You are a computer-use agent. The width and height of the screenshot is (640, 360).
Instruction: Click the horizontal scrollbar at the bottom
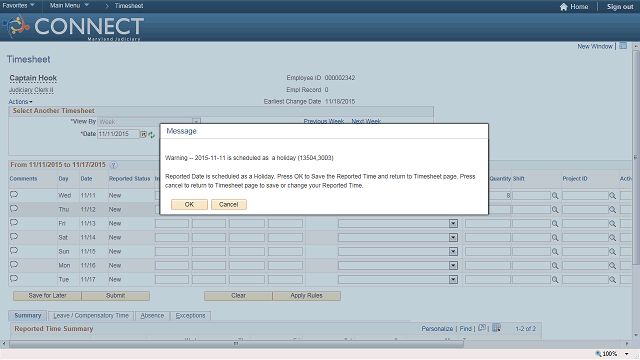(236, 344)
